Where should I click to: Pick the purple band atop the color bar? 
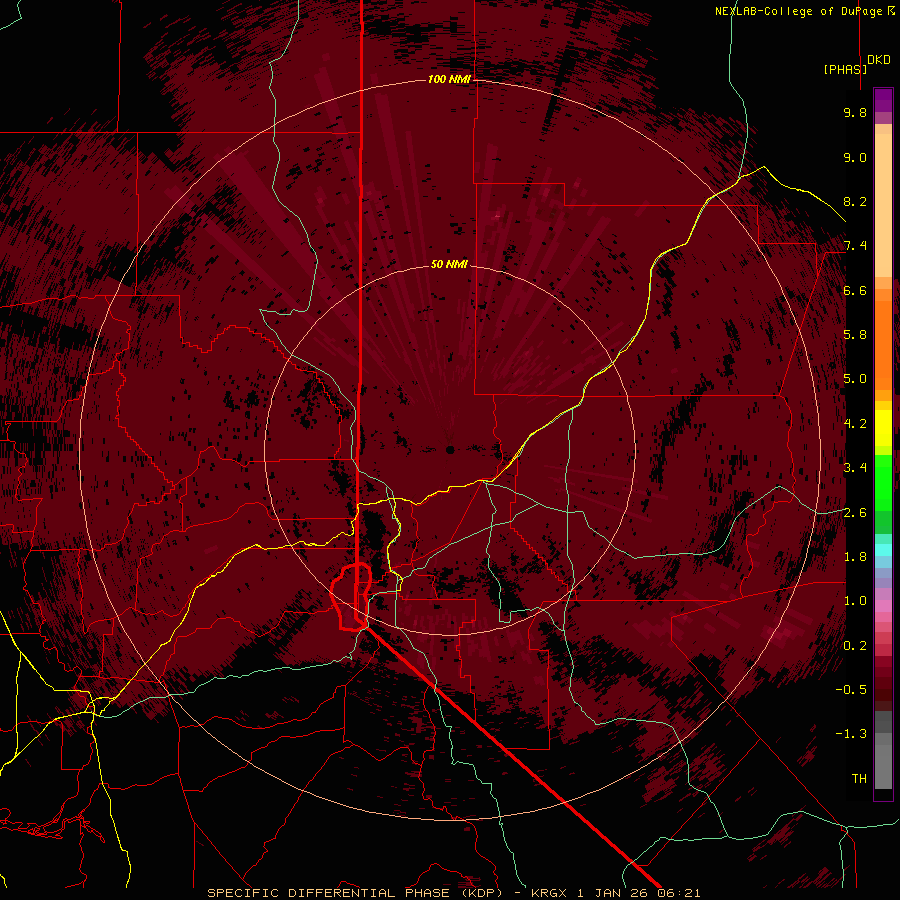pyautogui.click(x=883, y=100)
